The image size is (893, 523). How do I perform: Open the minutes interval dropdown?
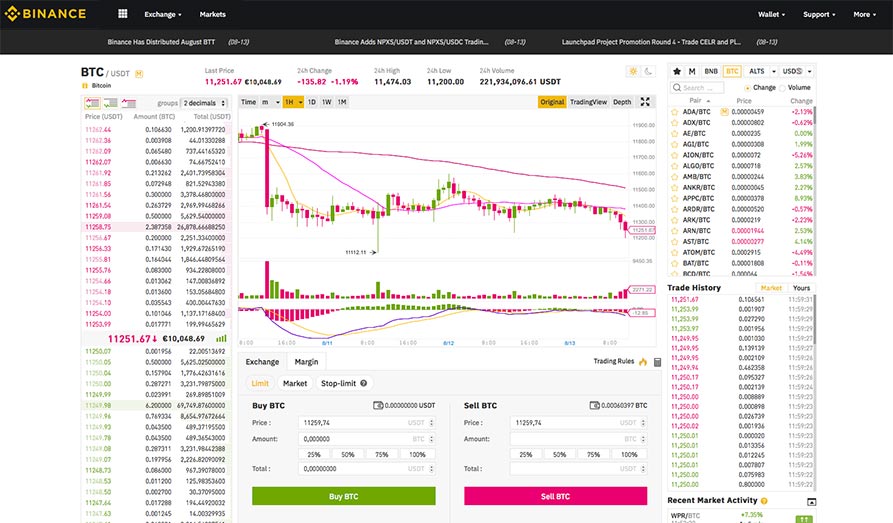click(x=270, y=102)
